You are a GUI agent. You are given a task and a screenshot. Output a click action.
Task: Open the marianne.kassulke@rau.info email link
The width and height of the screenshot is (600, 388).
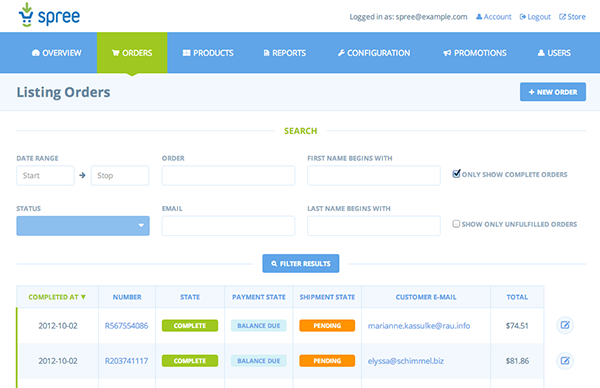pos(419,326)
